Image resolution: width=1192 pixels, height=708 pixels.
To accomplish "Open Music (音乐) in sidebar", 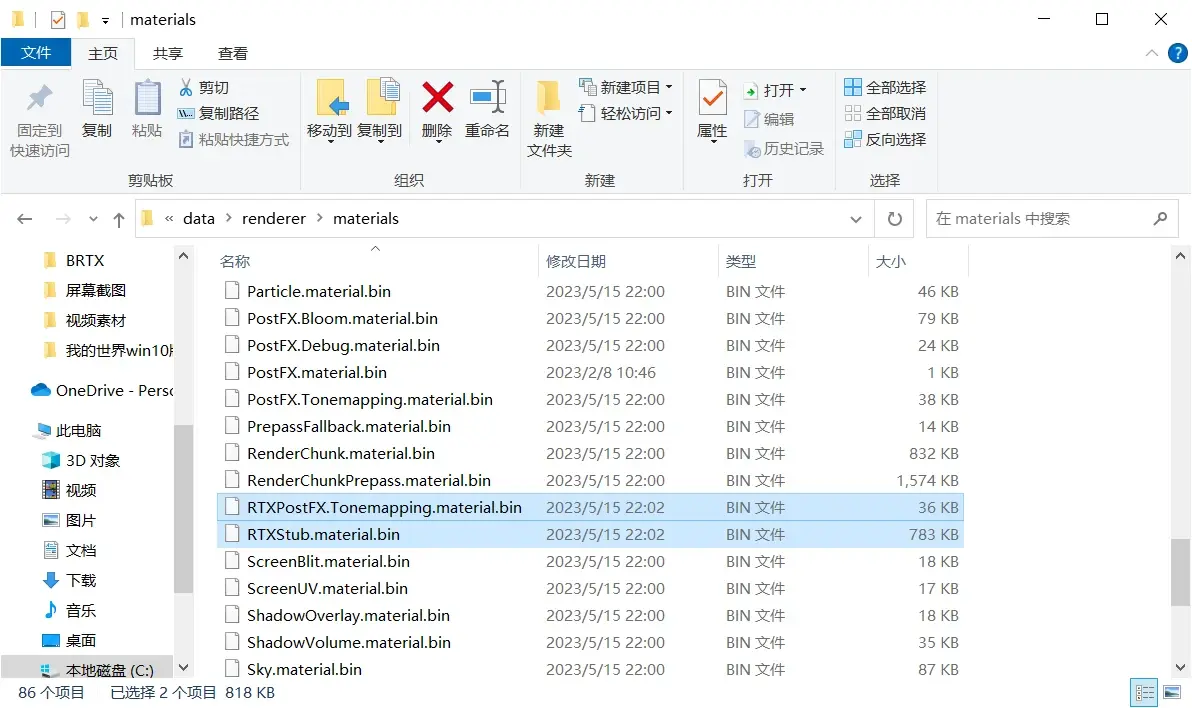I will point(69,610).
